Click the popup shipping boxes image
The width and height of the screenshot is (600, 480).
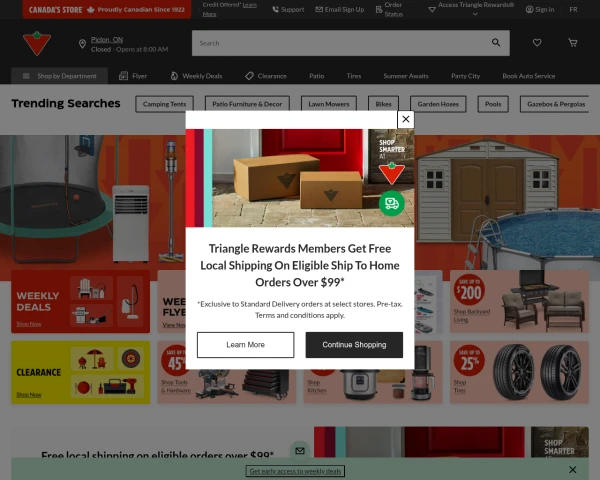pyautogui.click(x=300, y=178)
